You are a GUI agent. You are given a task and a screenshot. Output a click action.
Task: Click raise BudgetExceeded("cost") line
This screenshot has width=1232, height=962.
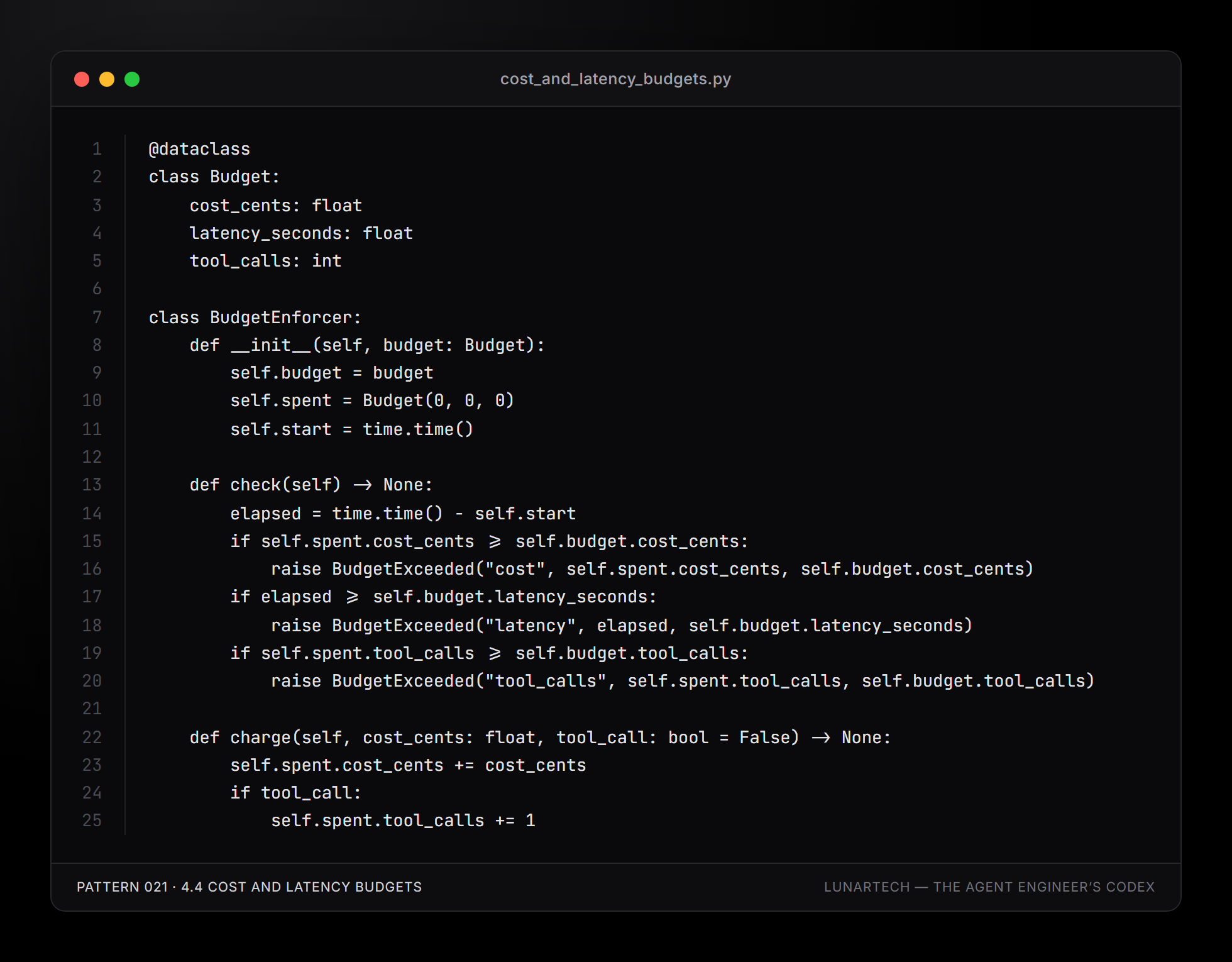tap(652, 569)
